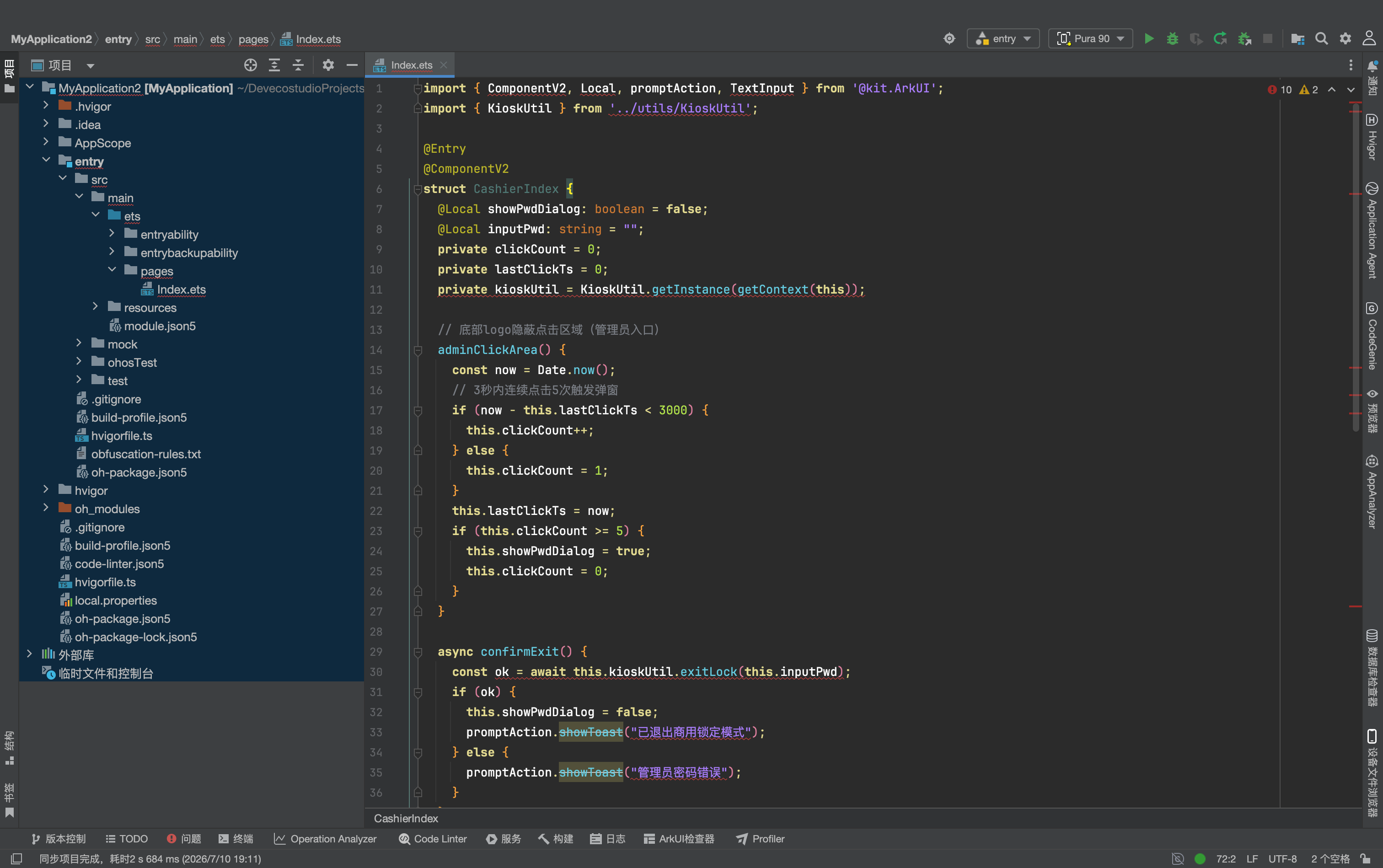Viewport: 1383px width, 868px height.
Task: Open the entry module configuration dropdown
Action: pos(1003,38)
